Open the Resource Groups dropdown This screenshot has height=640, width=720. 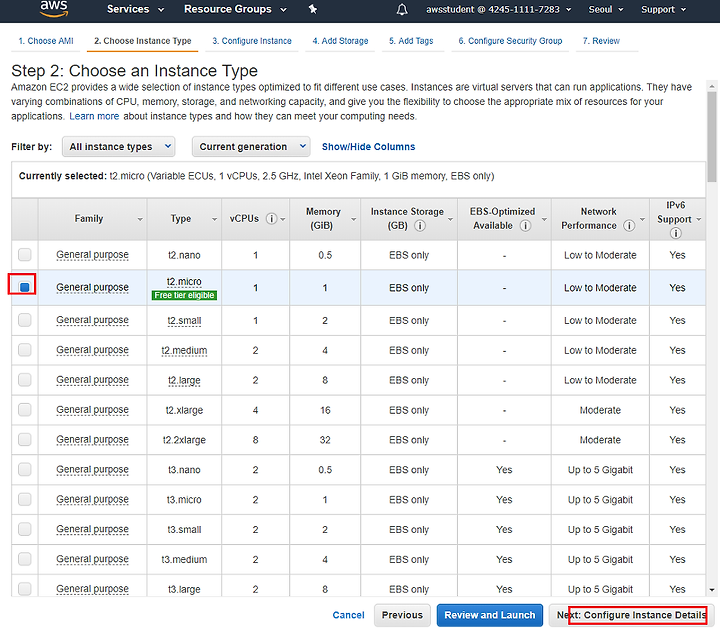click(235, 9)
